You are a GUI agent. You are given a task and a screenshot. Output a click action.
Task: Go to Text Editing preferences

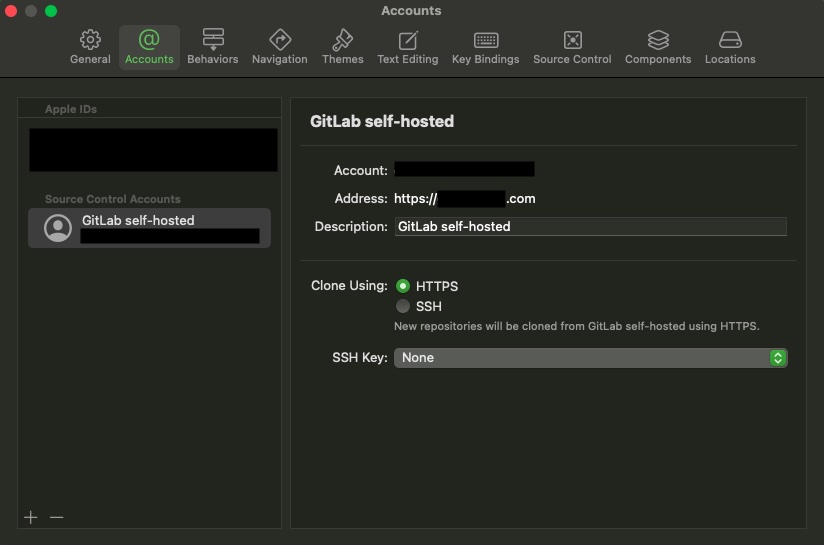tap(407, 46)
